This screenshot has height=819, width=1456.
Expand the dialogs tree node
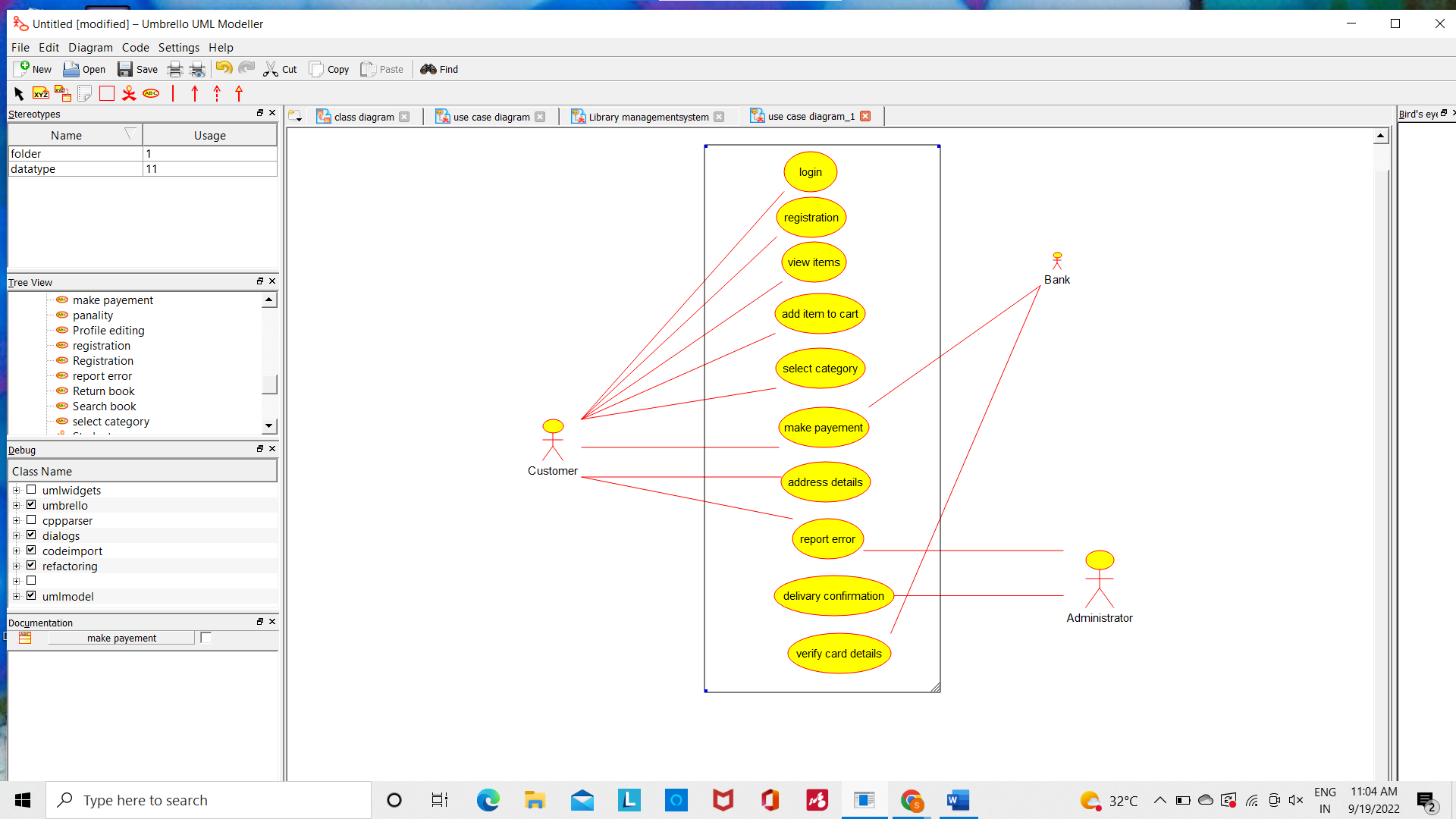coord(16,536)
